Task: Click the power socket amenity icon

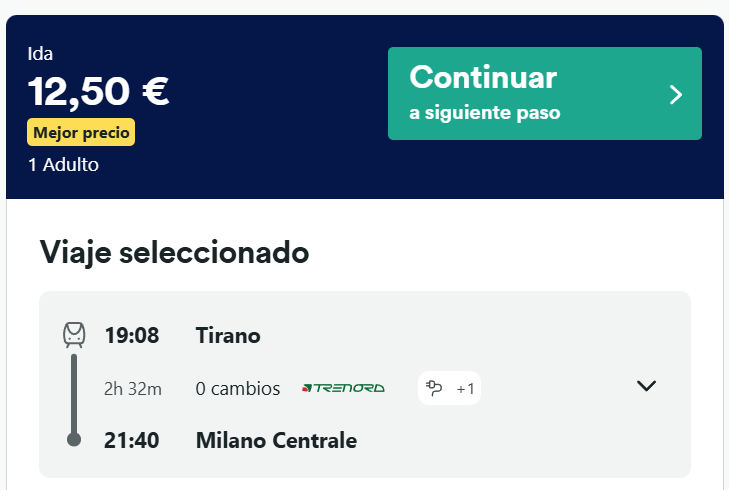Action: click(x=434, y=388)
